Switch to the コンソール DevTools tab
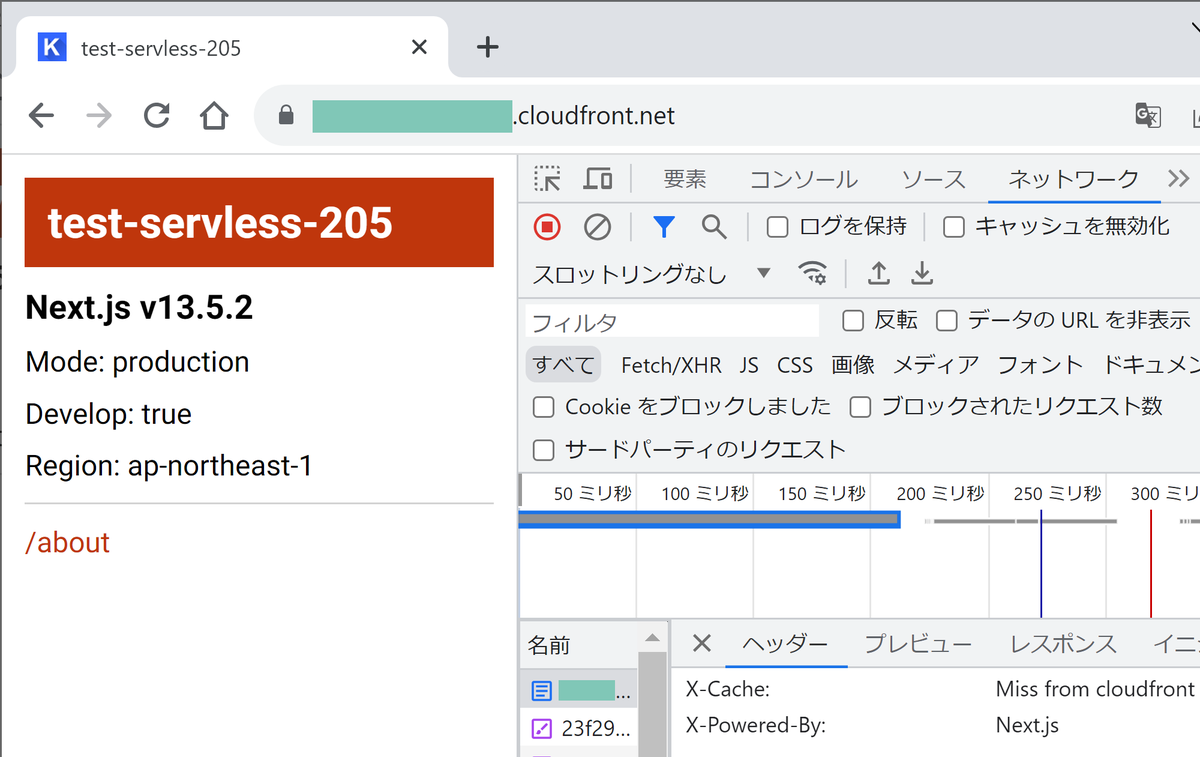1200x757 pixels. click(803, 179)
